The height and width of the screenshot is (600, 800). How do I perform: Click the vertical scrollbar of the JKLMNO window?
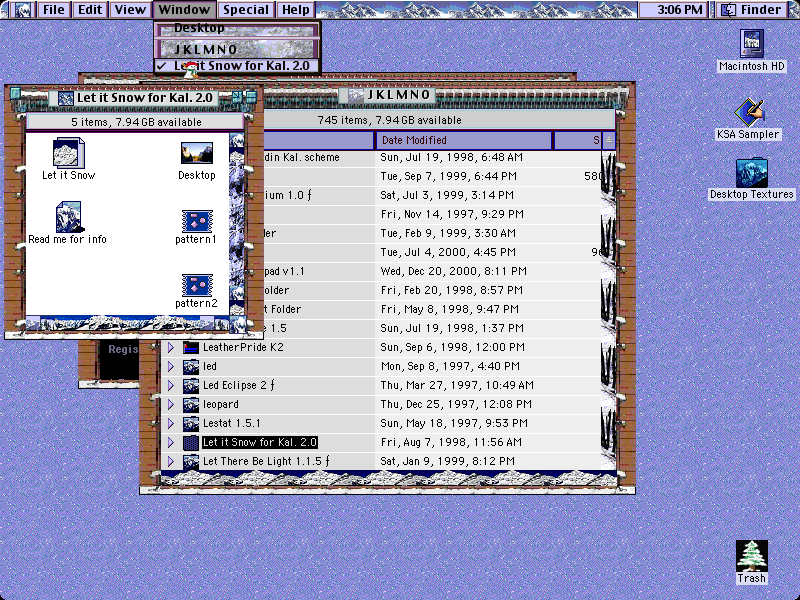pos(609,310)
